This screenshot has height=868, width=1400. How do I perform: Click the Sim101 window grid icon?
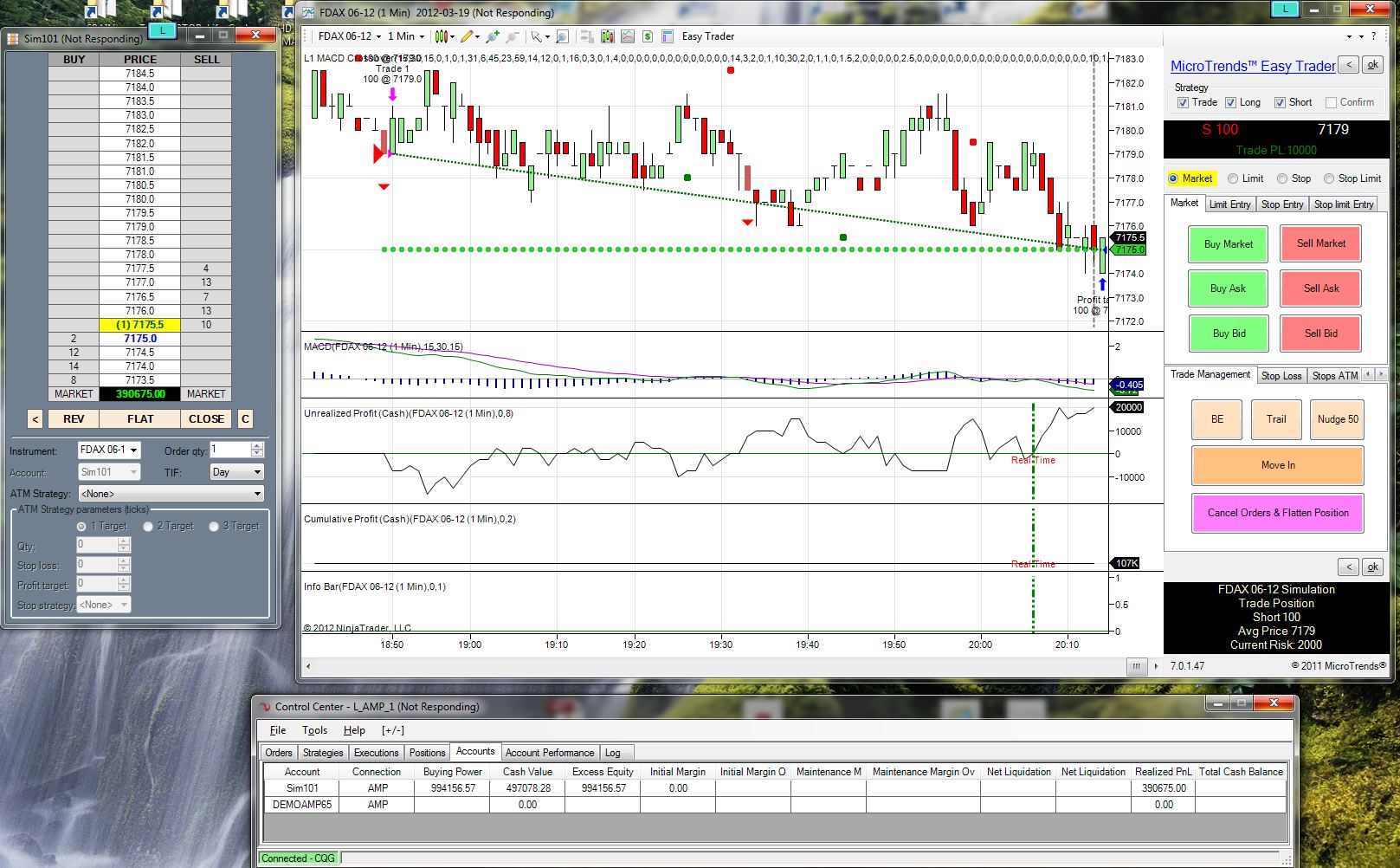click(x=13, y=38)
